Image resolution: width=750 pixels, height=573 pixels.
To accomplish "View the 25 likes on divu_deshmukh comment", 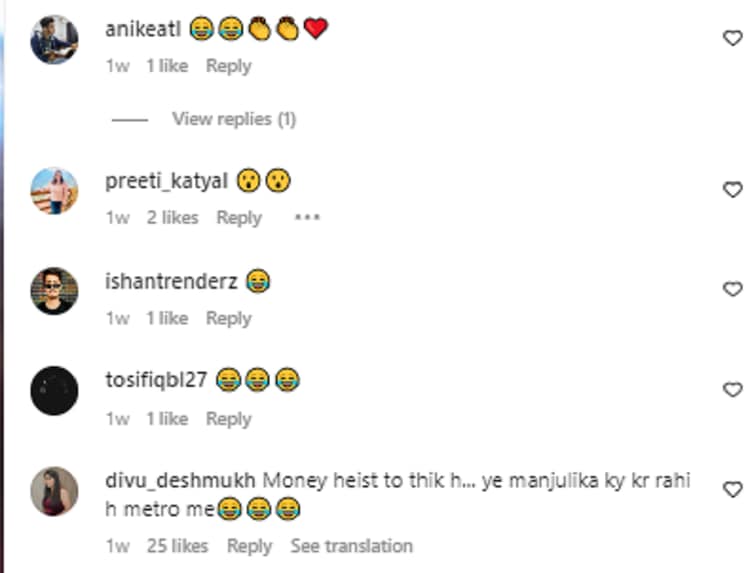I will pyautogui.click(x=177, y=546).
